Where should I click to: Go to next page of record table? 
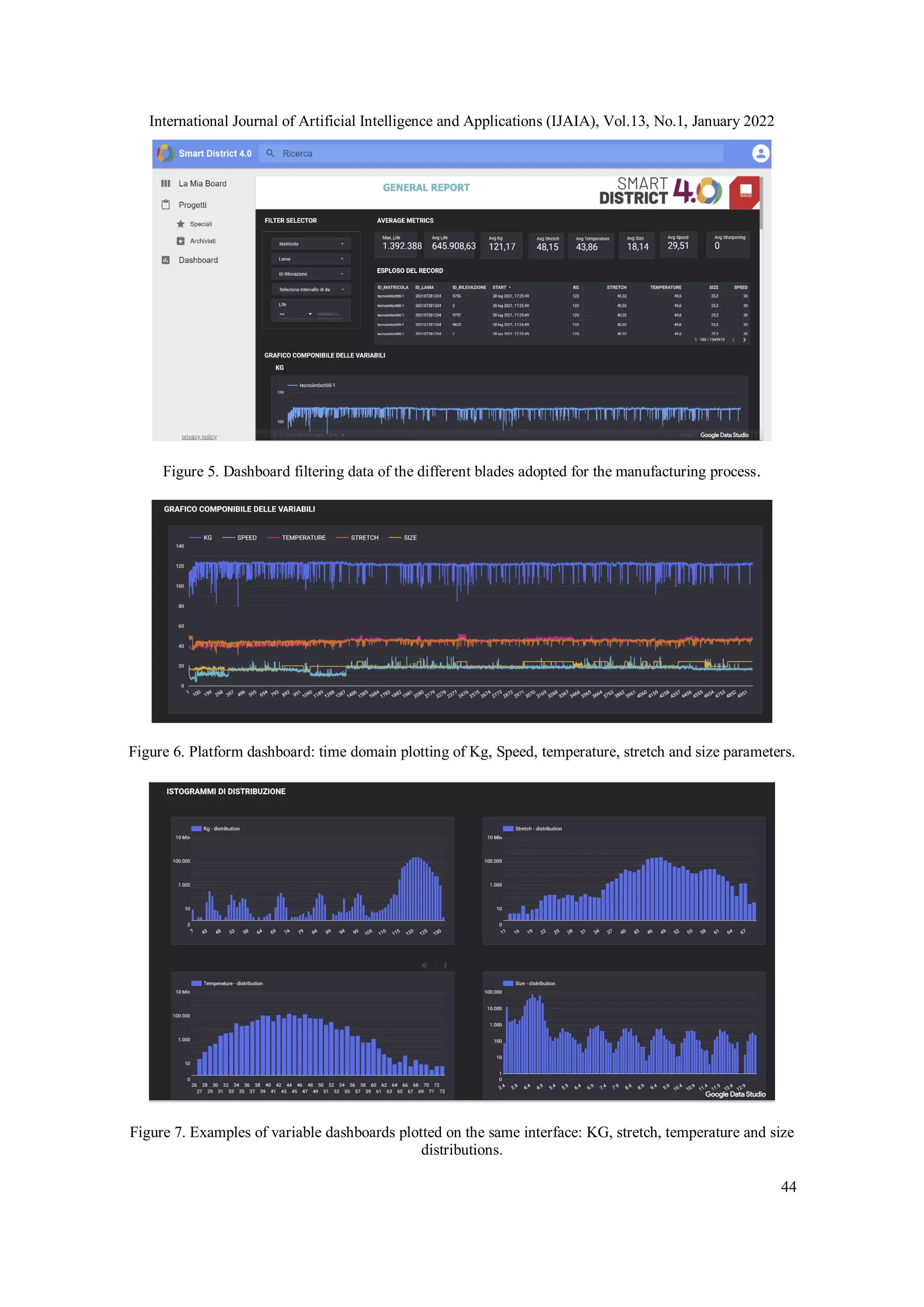pos(744,340)
